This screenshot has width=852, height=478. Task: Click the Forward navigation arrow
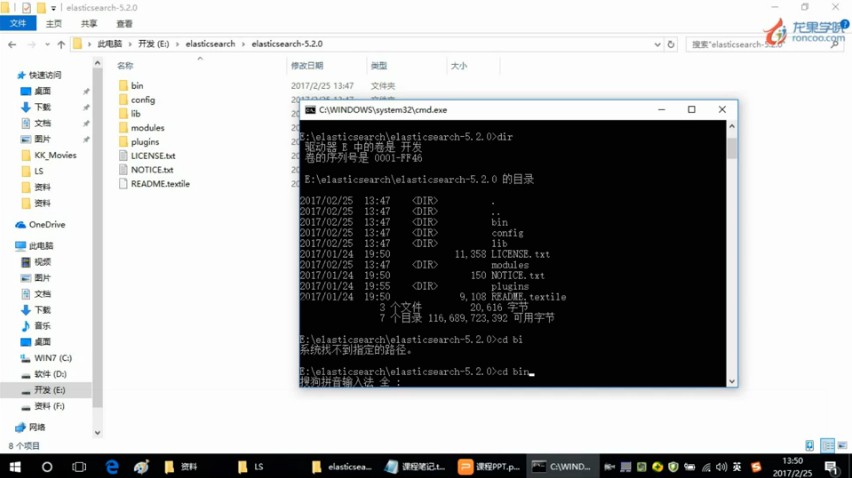(x=32, y=45)
